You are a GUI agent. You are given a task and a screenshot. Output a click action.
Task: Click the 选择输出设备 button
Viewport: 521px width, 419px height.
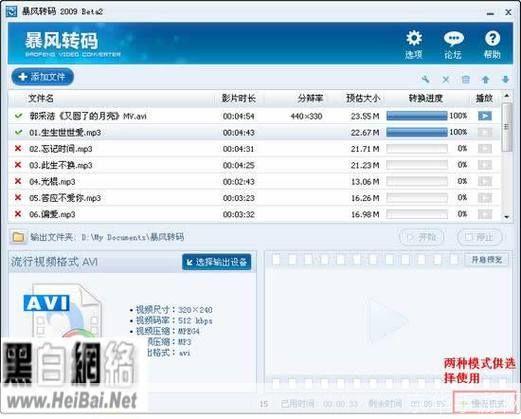(x=217, y=262)
